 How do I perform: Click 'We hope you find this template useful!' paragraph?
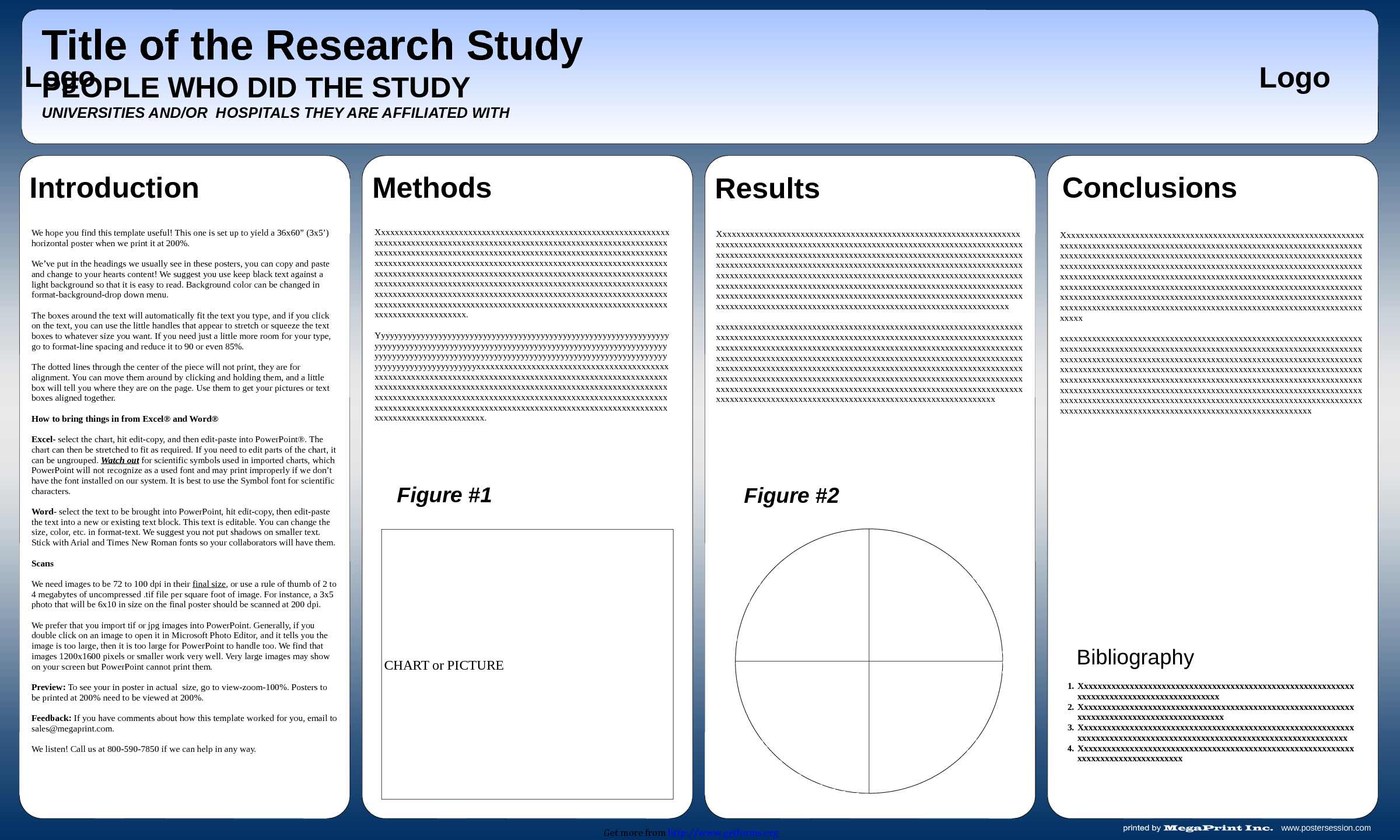pos(180,238)
